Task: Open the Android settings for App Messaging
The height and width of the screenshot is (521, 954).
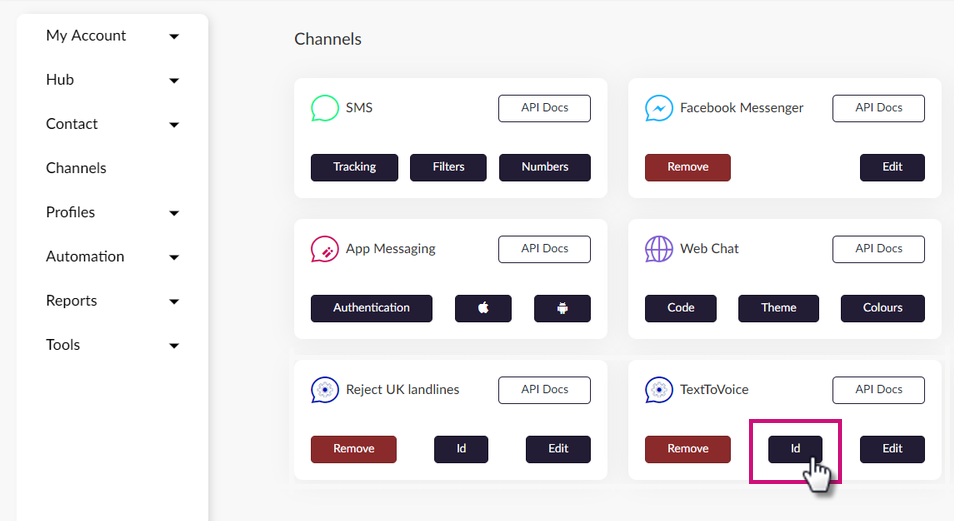Action: point(562,308)
